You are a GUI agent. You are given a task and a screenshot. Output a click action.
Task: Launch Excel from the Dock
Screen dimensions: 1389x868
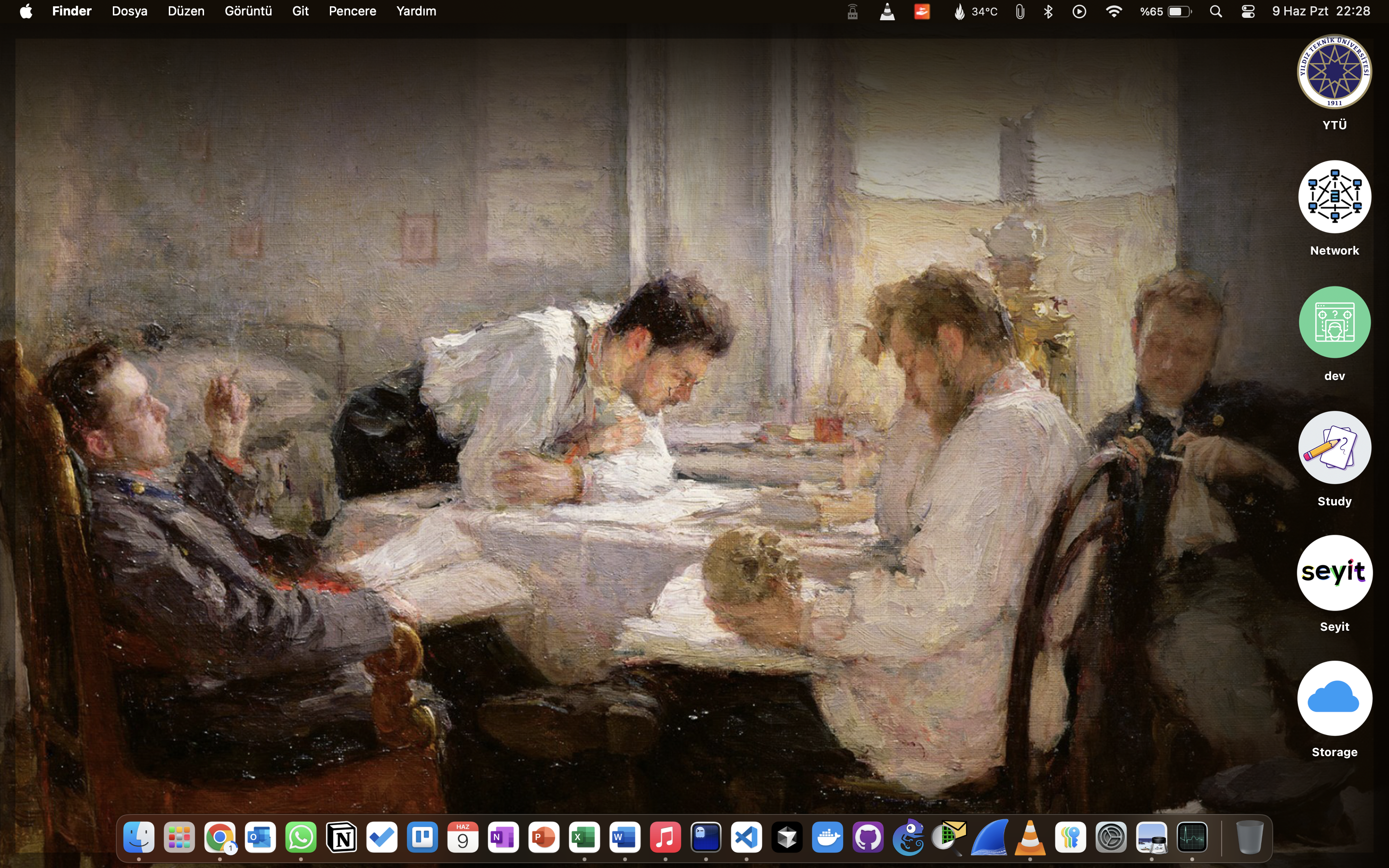click(585, 838)
